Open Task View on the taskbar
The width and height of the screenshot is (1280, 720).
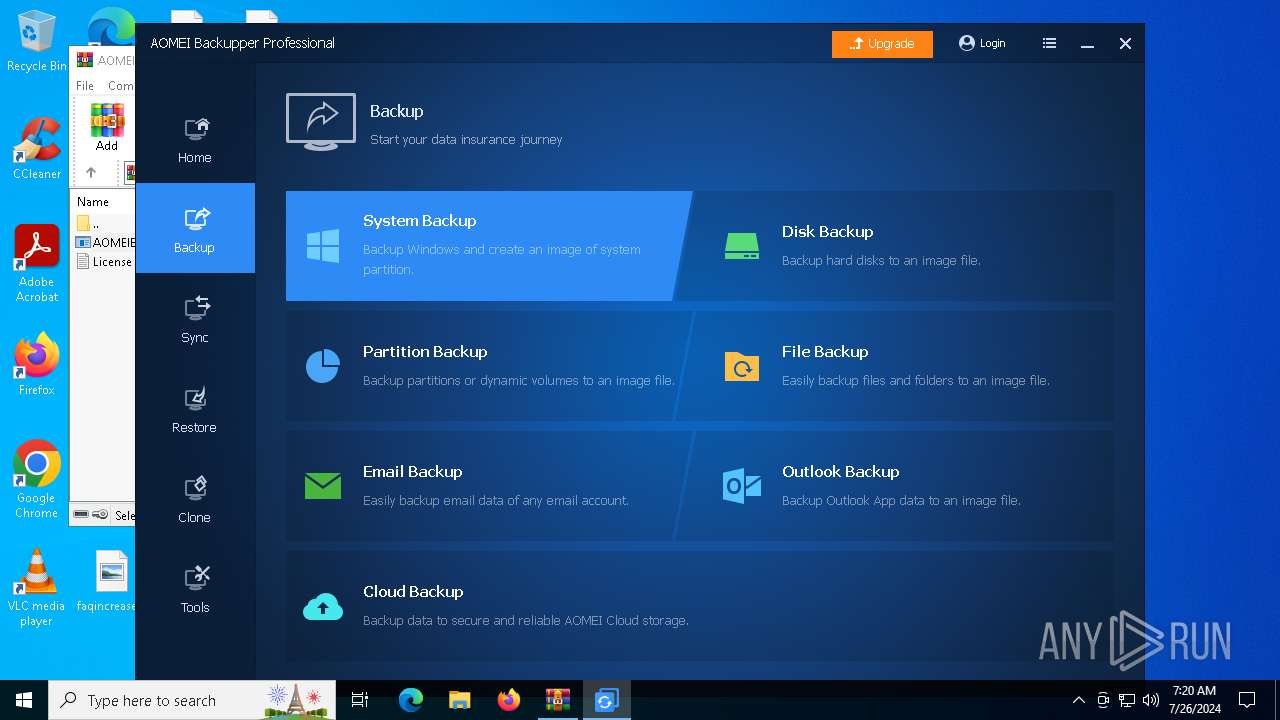click(x=360, y=700)
